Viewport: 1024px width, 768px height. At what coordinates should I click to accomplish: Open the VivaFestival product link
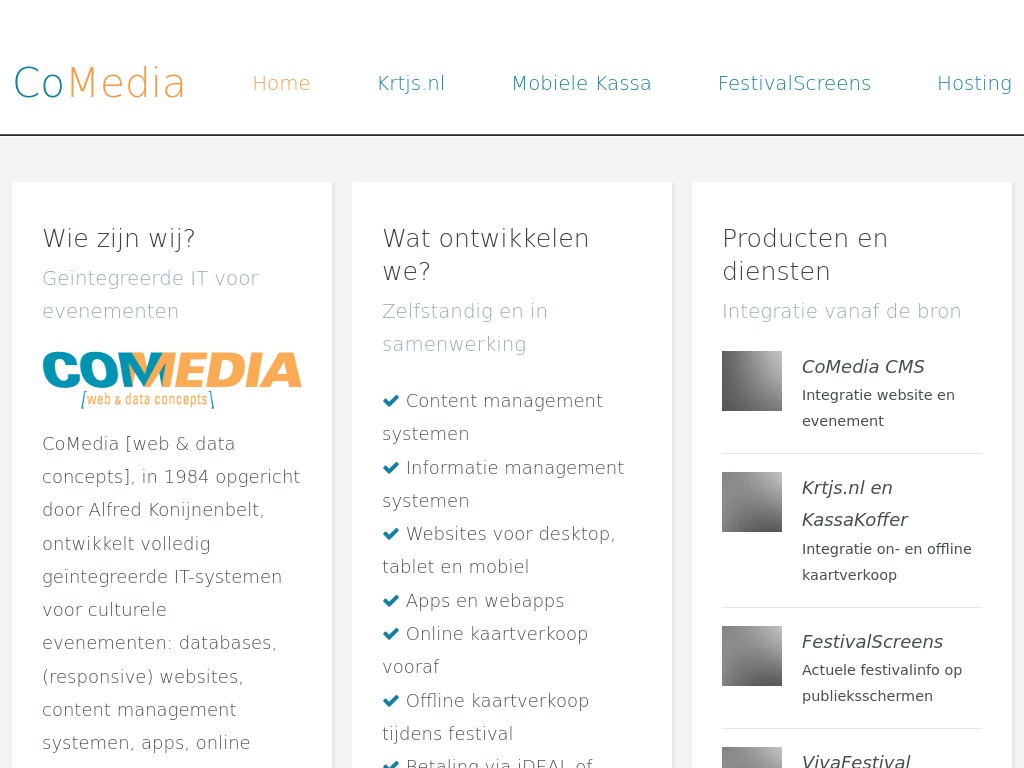point(855,761)
